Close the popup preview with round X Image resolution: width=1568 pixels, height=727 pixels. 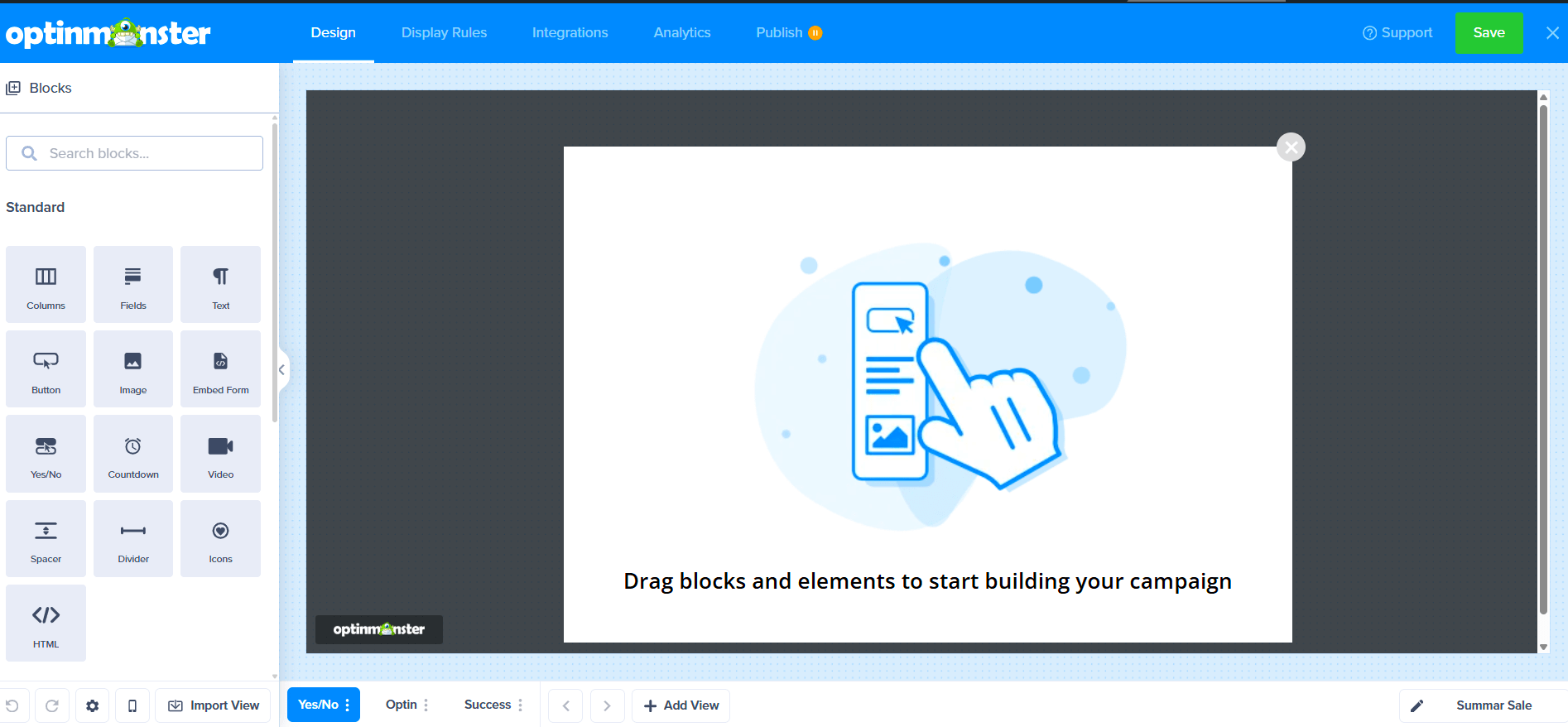1291,147
